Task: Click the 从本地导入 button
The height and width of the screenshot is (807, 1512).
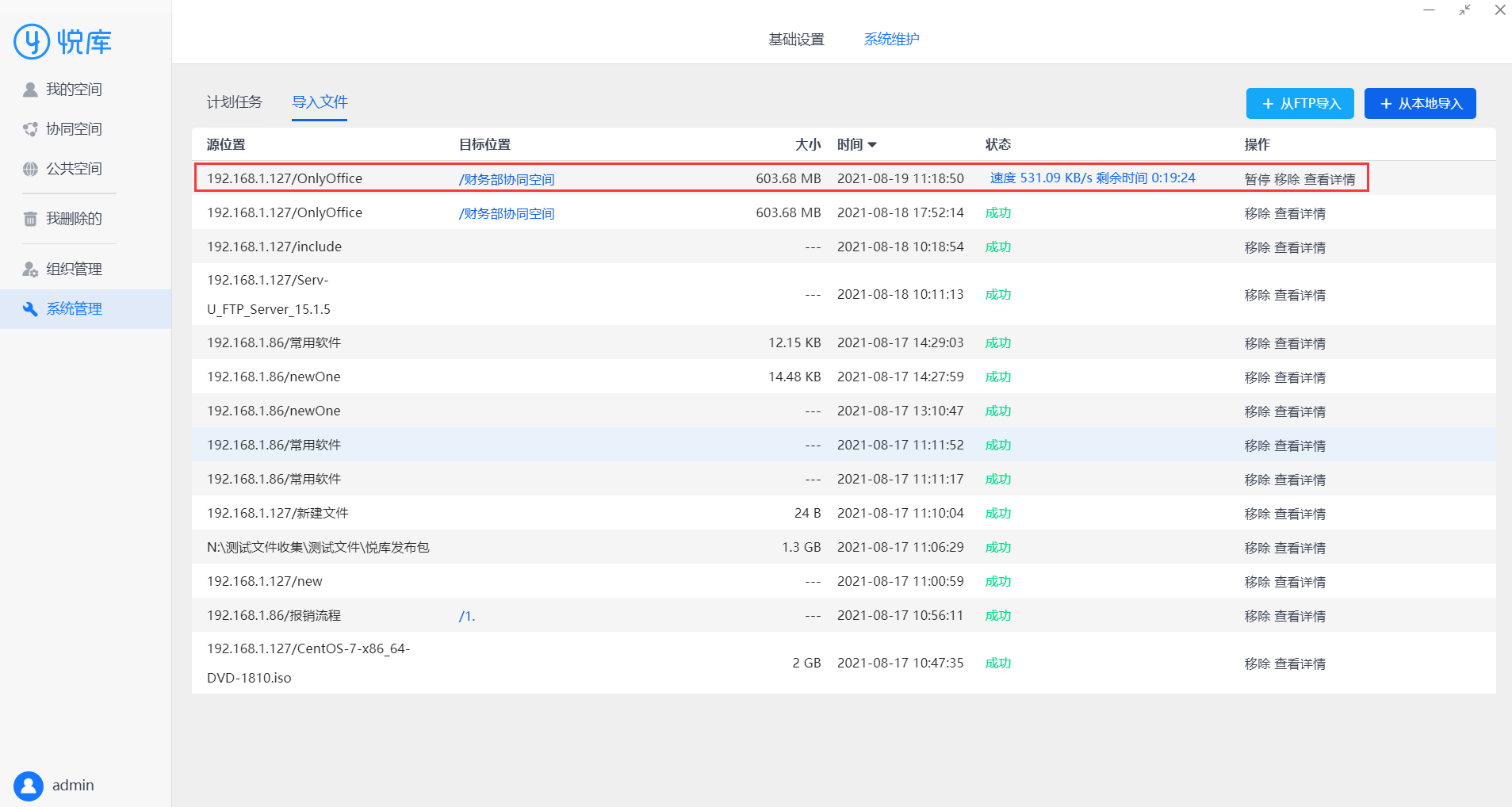Action: coord(1419,104)
